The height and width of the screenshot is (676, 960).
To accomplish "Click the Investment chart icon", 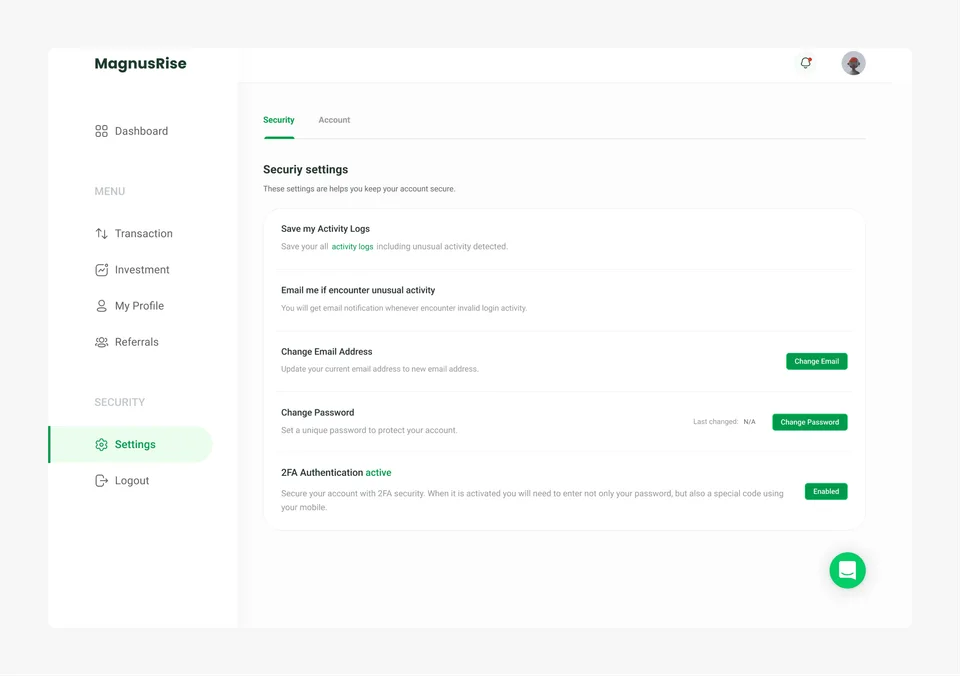I will (x=101, y=269).
